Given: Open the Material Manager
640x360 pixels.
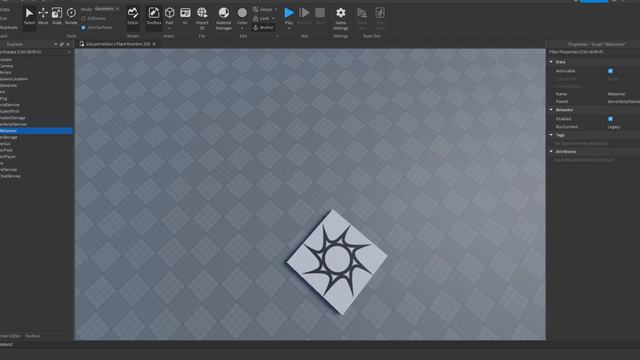Looking at the screenshot, I should click(x=224, y=18).
